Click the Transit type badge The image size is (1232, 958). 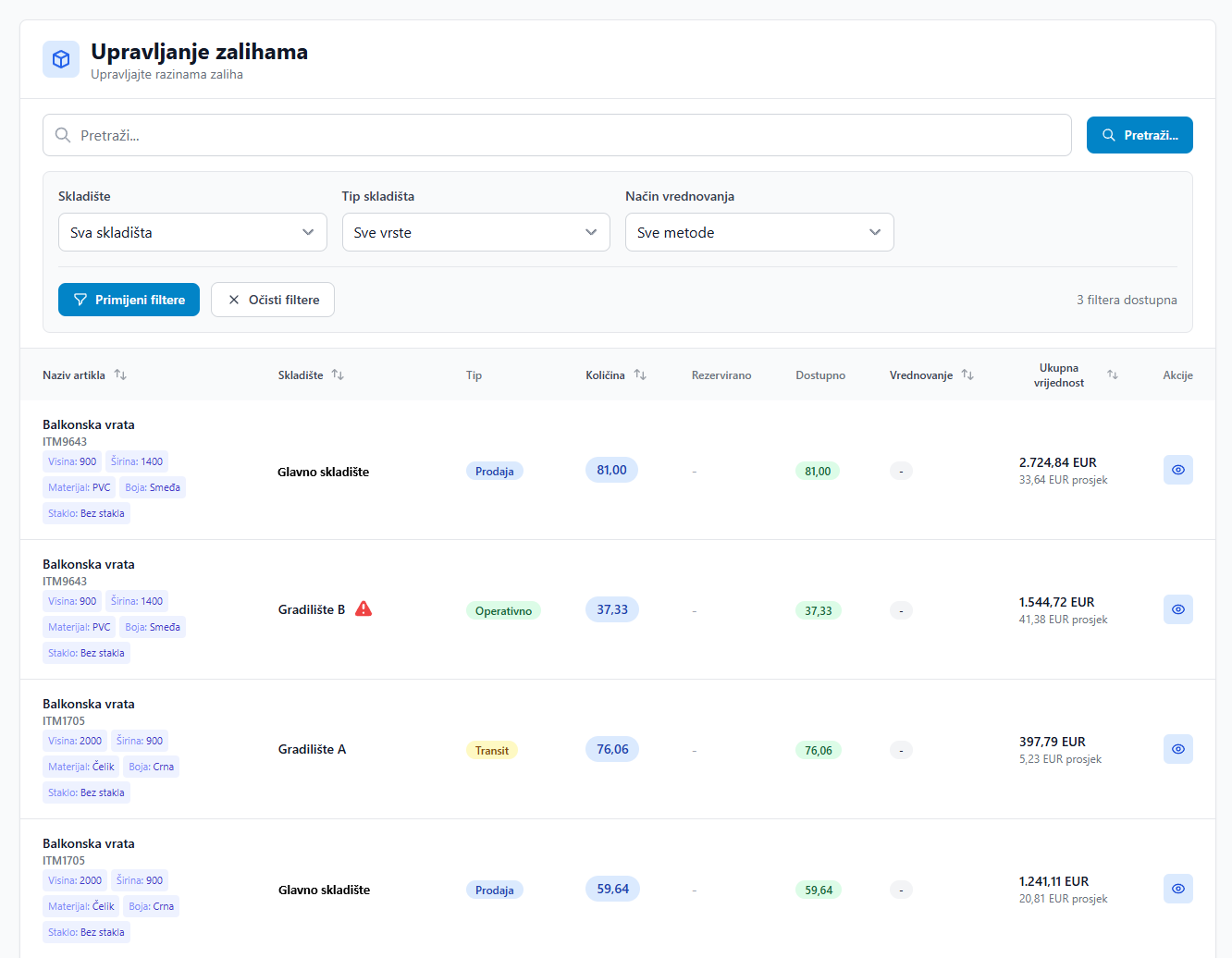point(491,750)
